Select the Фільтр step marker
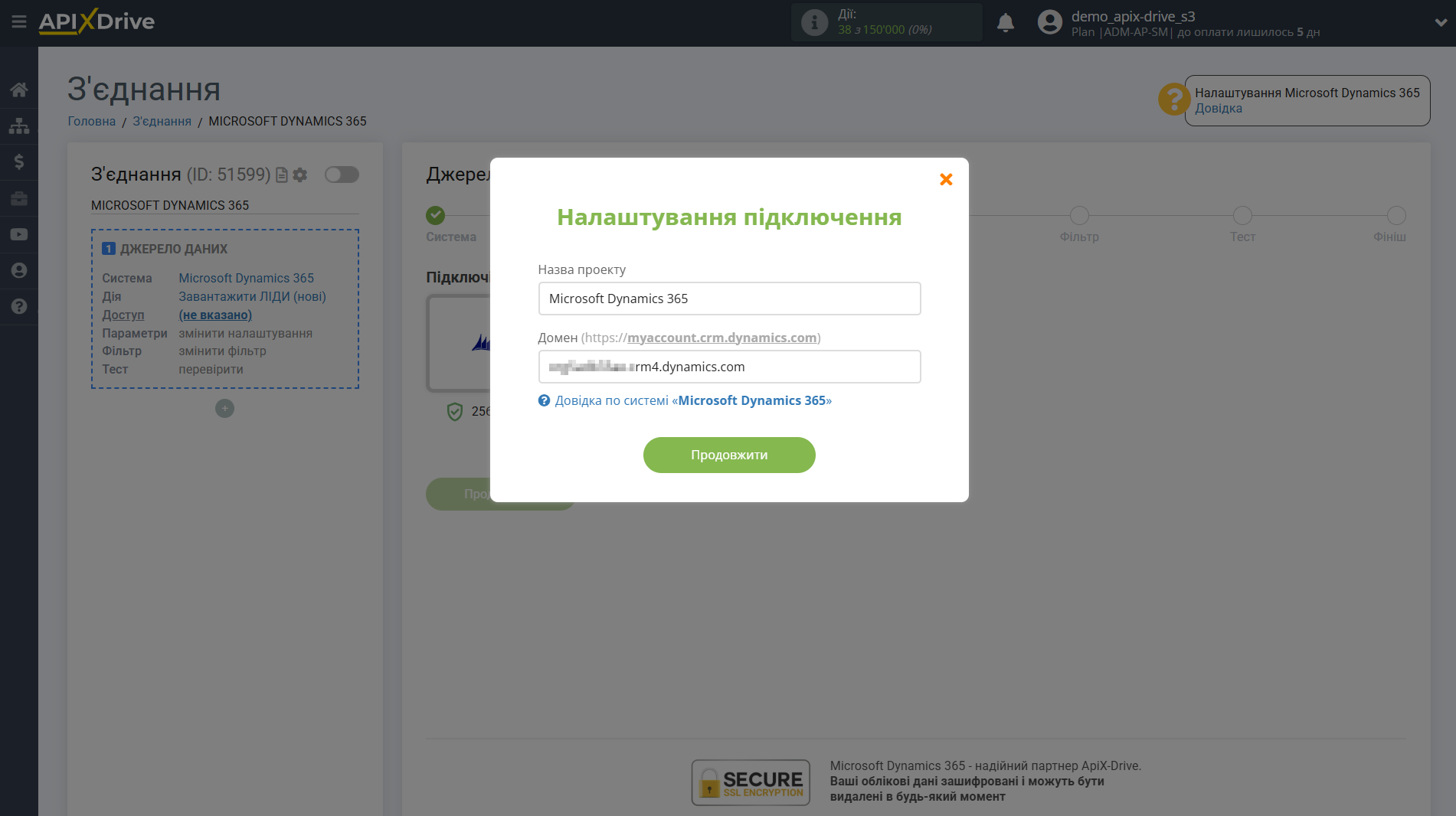The height and width of the screenshot is (816, 1456). [x=1079, y=216]
